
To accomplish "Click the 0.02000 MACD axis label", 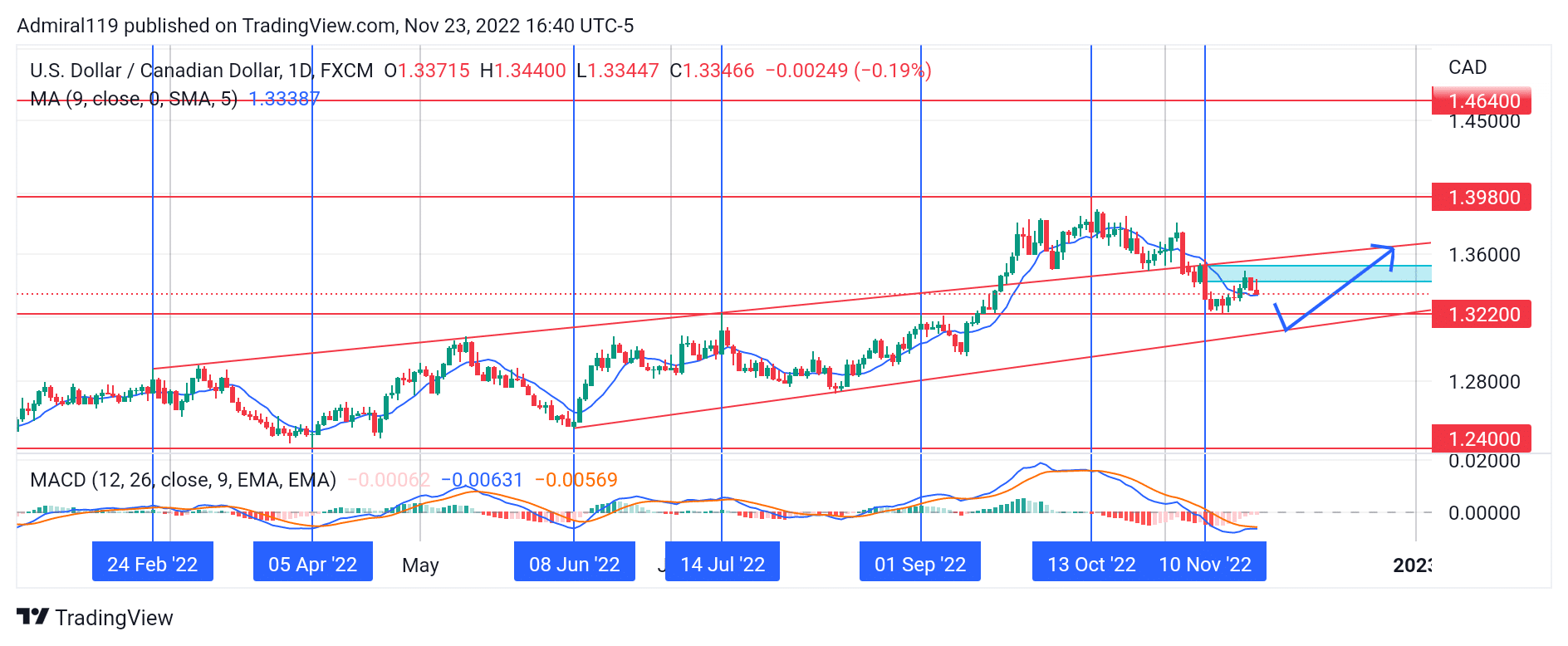I will (x=1484, y=462).
